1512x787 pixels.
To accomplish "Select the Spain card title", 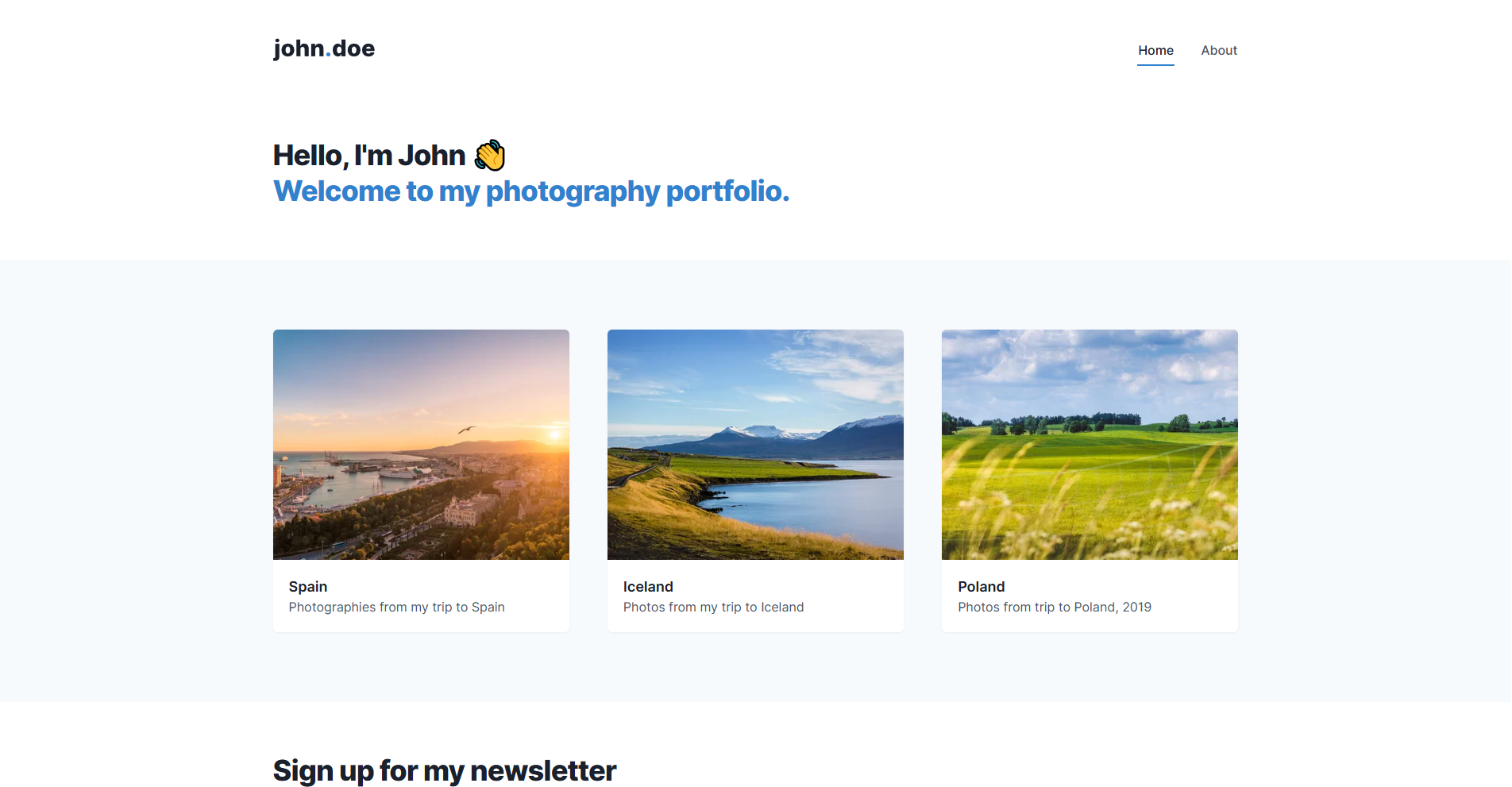I will click(x=308, y=587).
